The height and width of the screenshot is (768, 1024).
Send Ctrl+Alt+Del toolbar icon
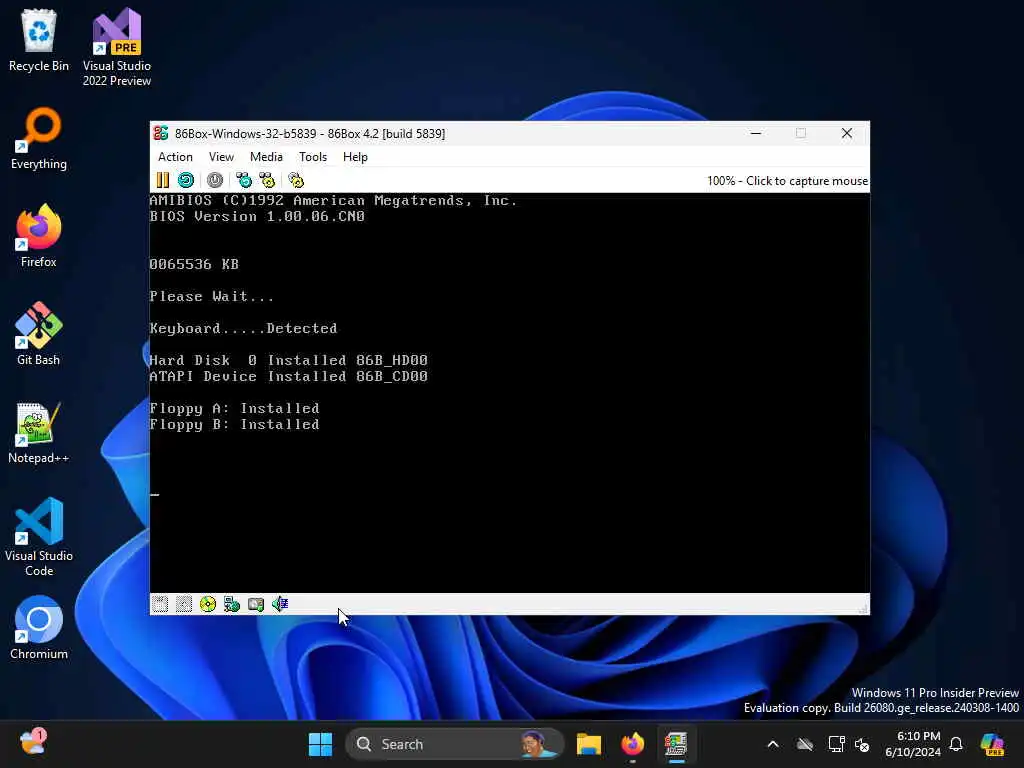[x=244, y=180]
